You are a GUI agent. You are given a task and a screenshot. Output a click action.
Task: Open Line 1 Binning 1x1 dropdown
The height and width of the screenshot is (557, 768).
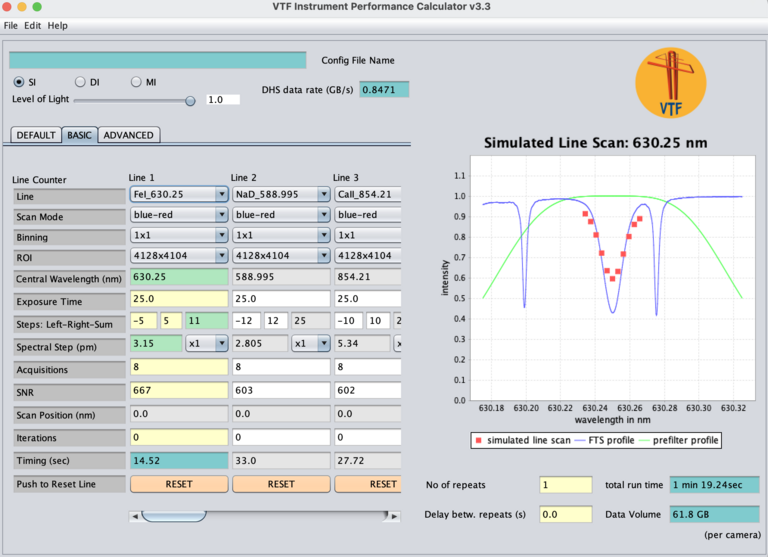[179, 235]
